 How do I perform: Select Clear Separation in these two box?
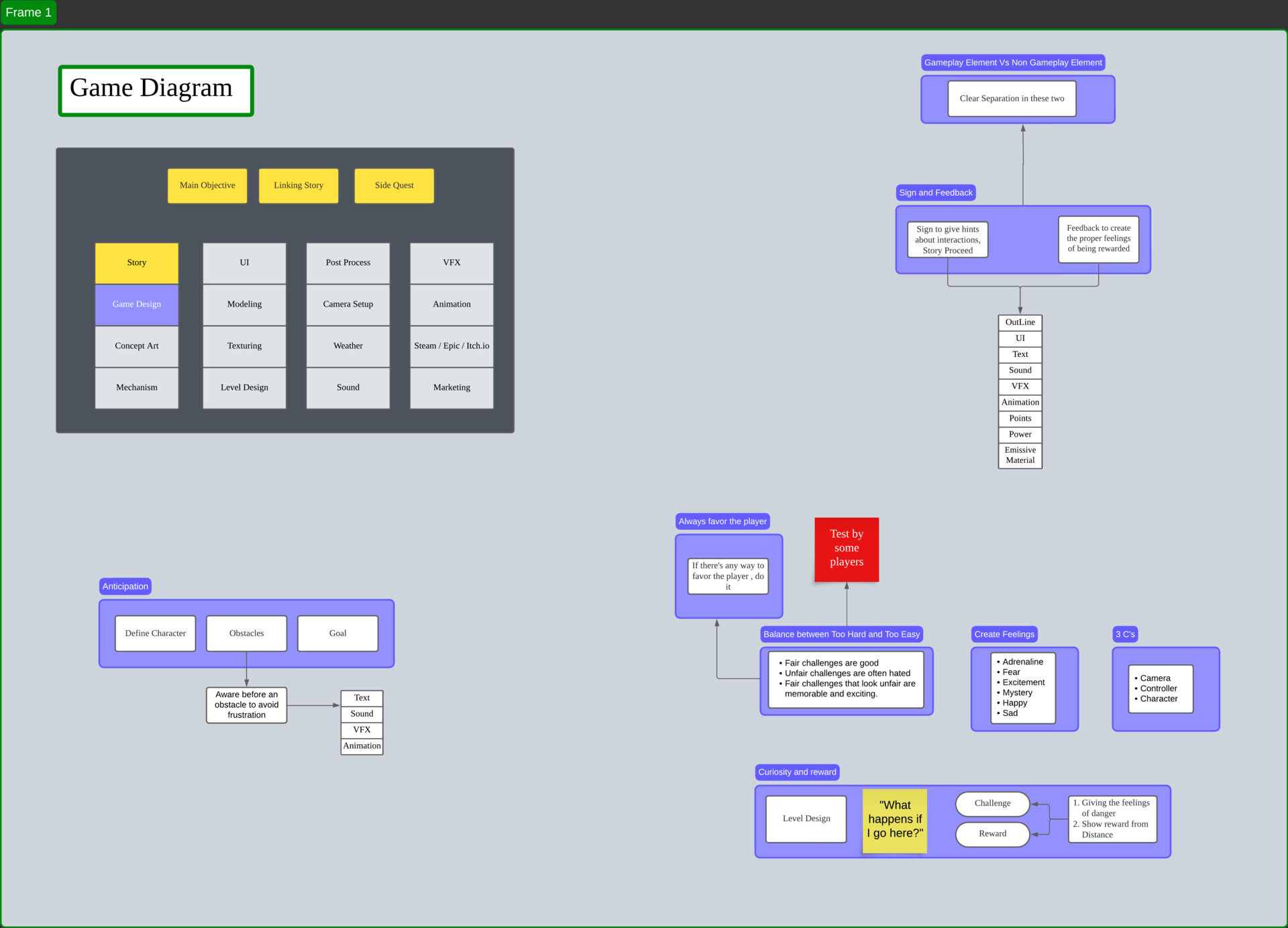(x=1012, y=99)
